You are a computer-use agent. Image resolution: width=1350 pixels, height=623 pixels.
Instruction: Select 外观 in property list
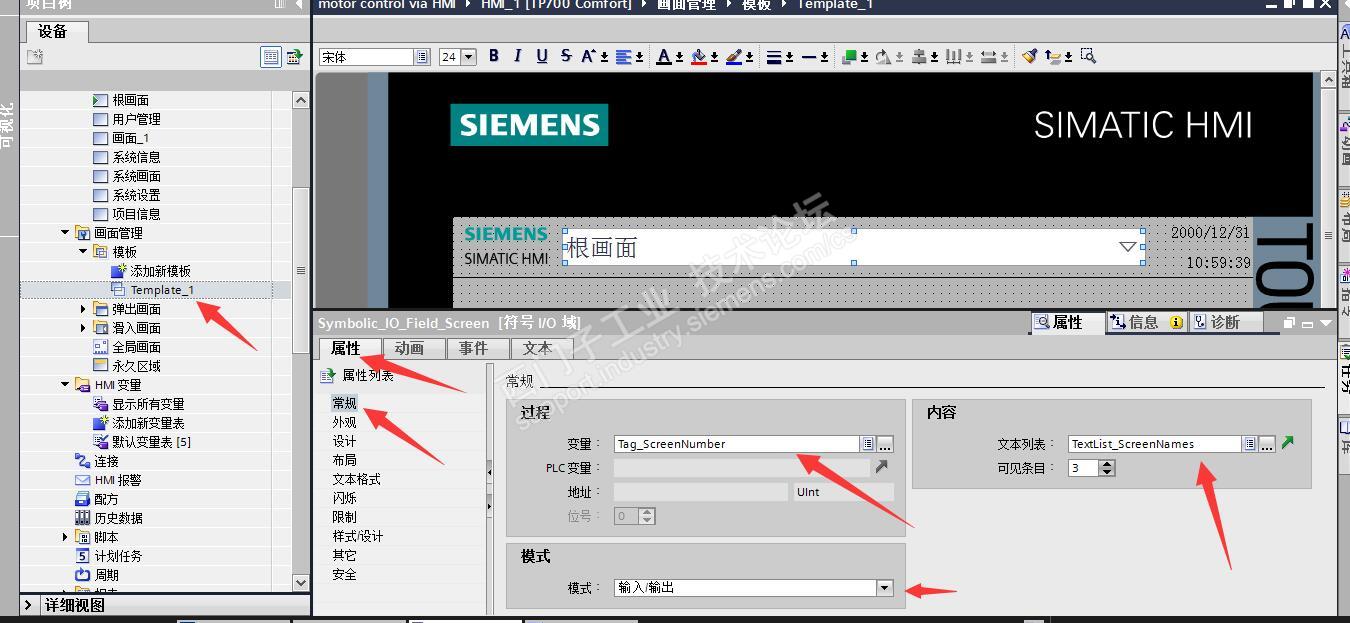[344, 422]
